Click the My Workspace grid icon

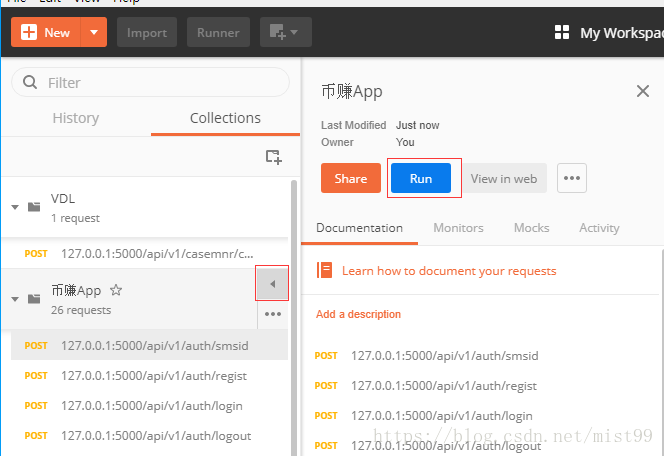coord(562,32)
